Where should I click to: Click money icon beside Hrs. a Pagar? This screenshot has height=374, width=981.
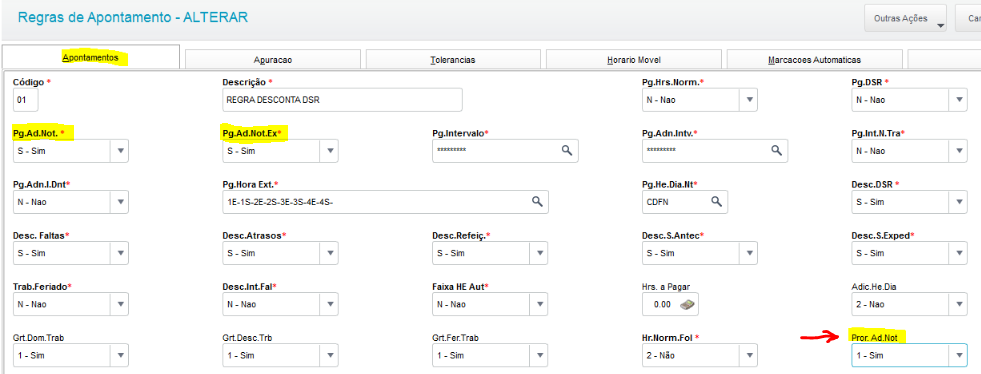point(688,305)
